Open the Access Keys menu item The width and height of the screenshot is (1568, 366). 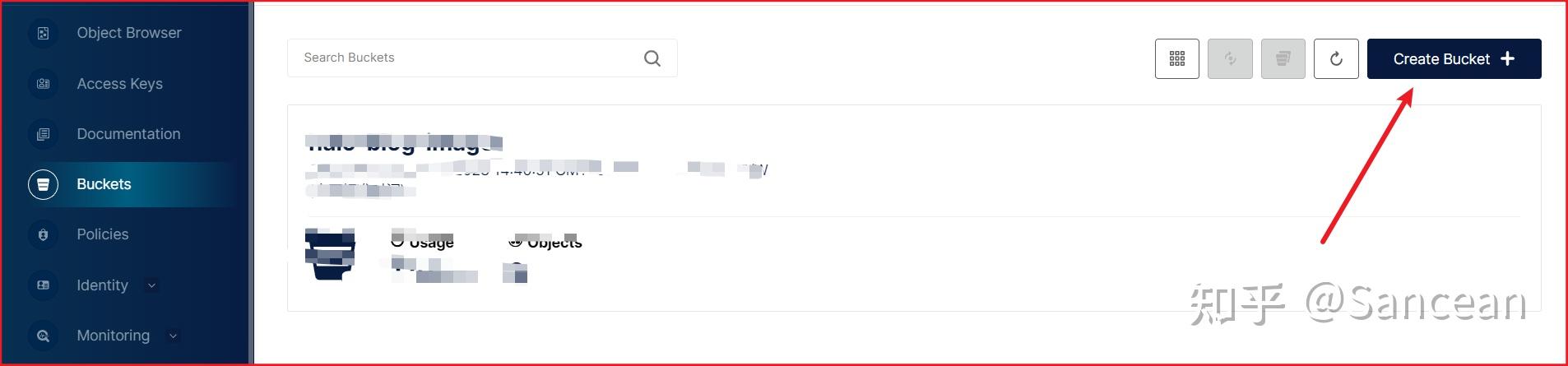click(119, 84)
